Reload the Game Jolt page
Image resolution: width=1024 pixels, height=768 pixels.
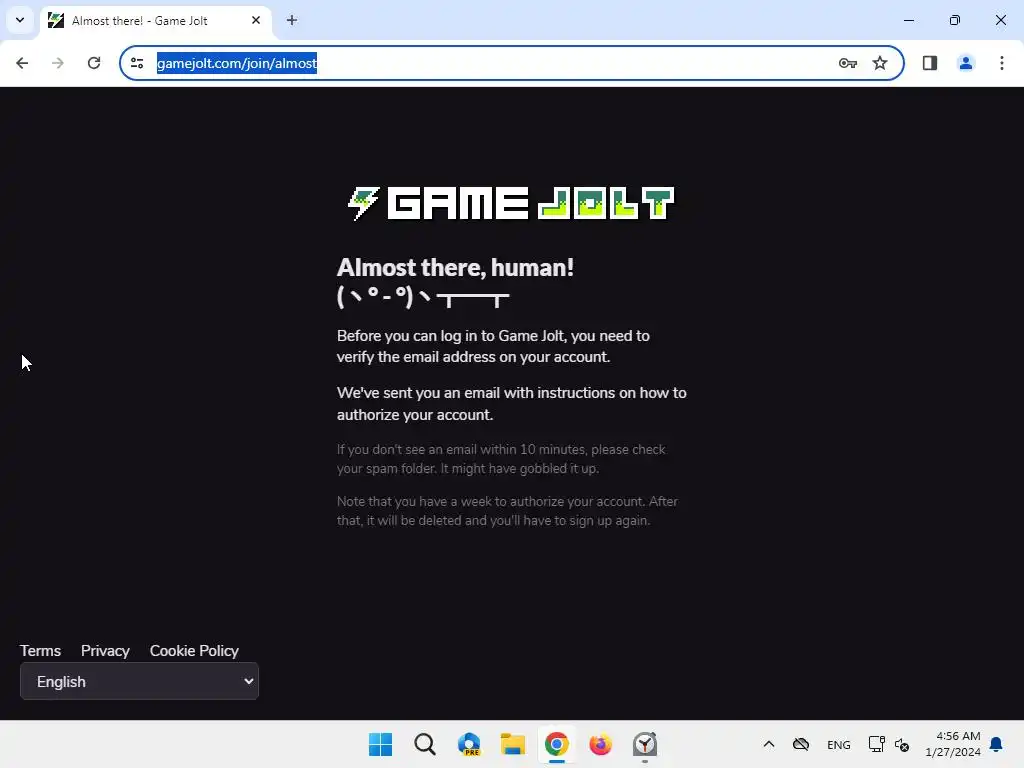pos(94,63)
